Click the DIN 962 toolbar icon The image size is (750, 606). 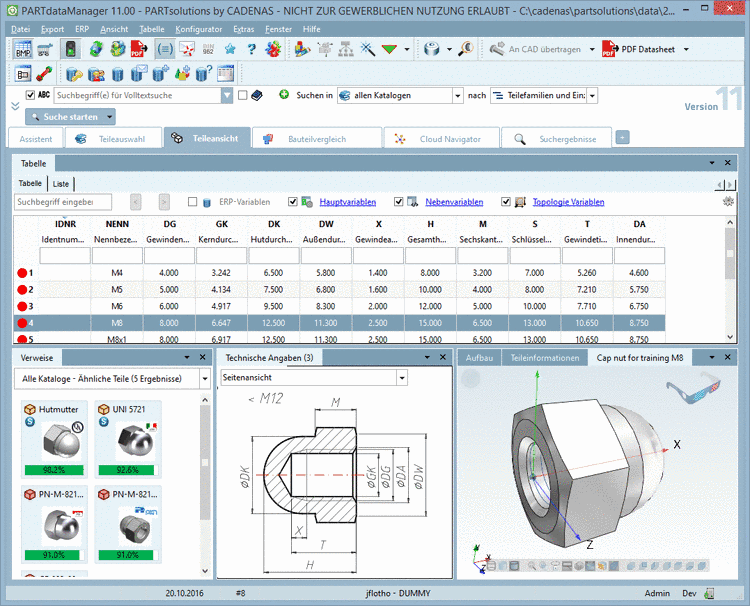point(208,49)
